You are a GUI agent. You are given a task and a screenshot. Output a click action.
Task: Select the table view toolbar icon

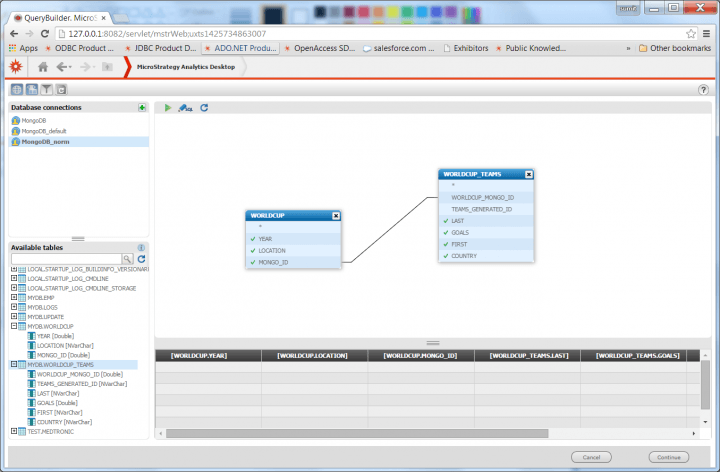click(x=32, y=90)
